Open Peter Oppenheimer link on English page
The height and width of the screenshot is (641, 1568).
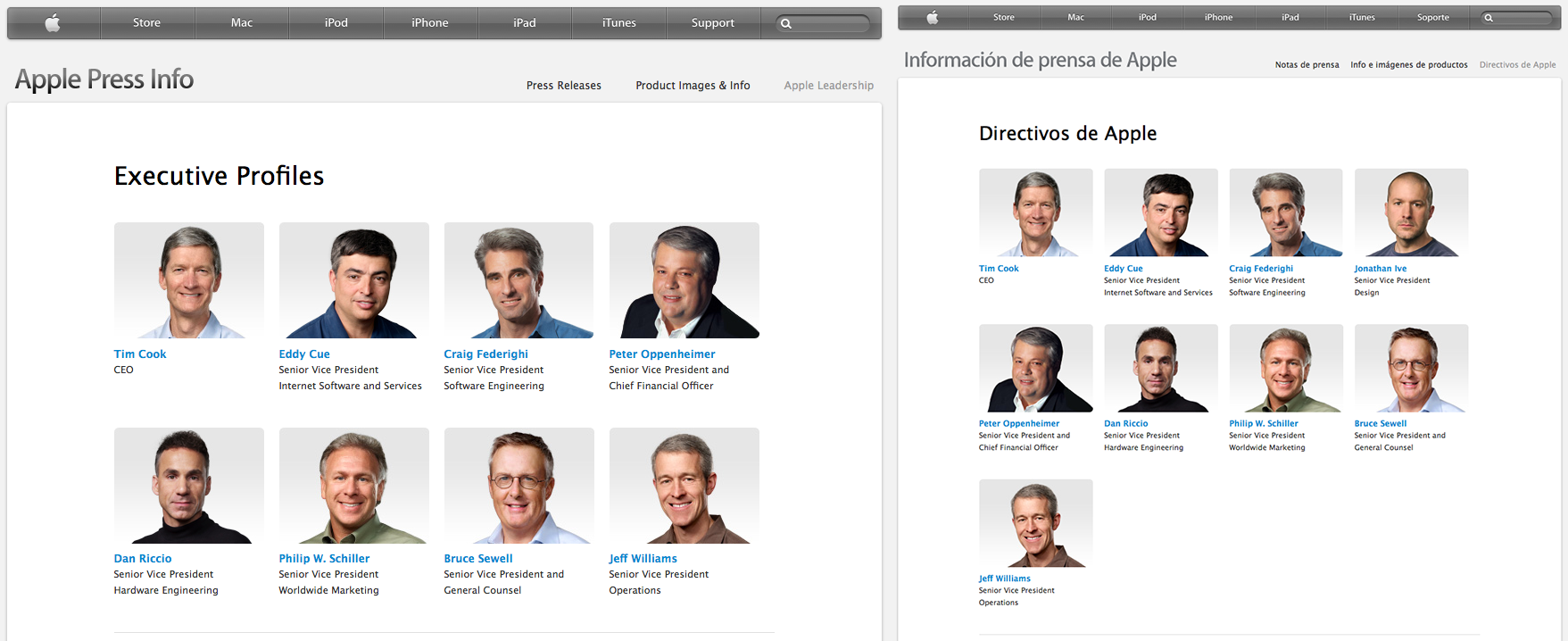click(x=662, y=354)
